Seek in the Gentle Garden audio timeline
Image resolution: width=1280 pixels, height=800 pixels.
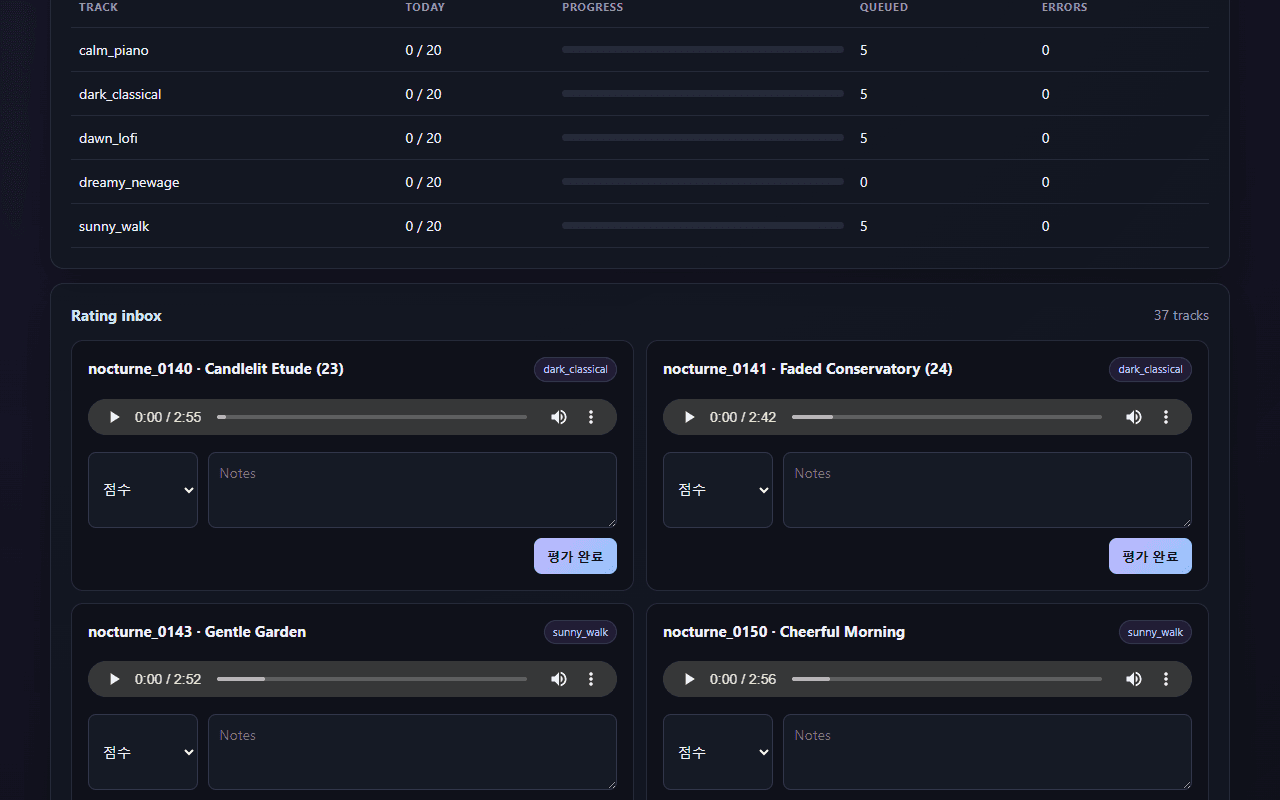click(x=372, y=679)
